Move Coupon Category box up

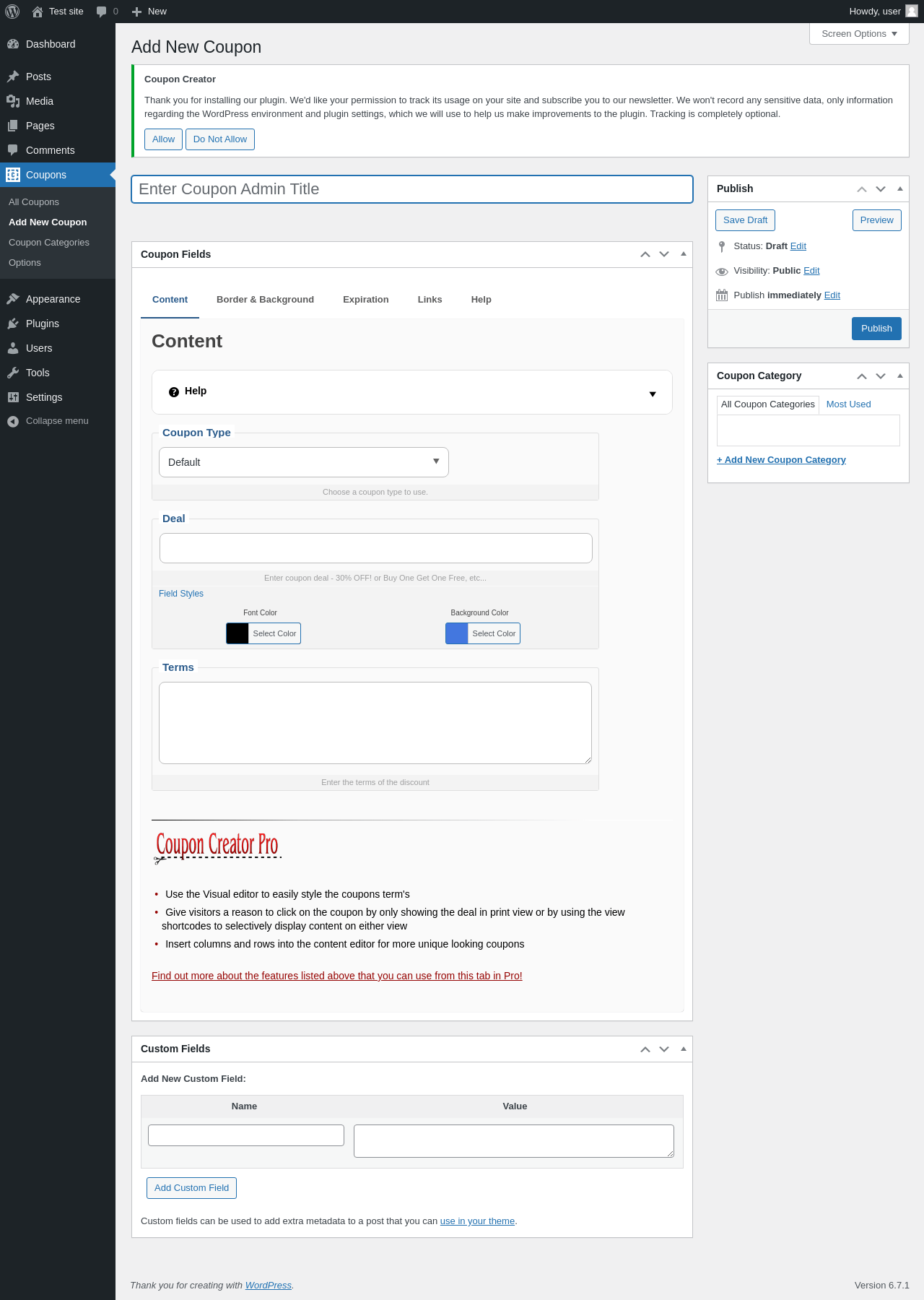[862, 376]
